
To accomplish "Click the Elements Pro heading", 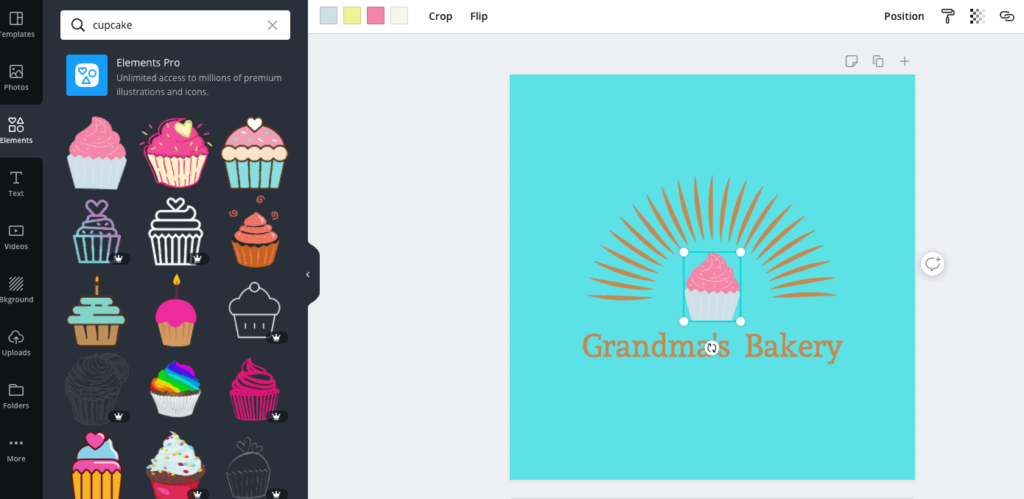I will pyautogui.click(x=148, y=63).
